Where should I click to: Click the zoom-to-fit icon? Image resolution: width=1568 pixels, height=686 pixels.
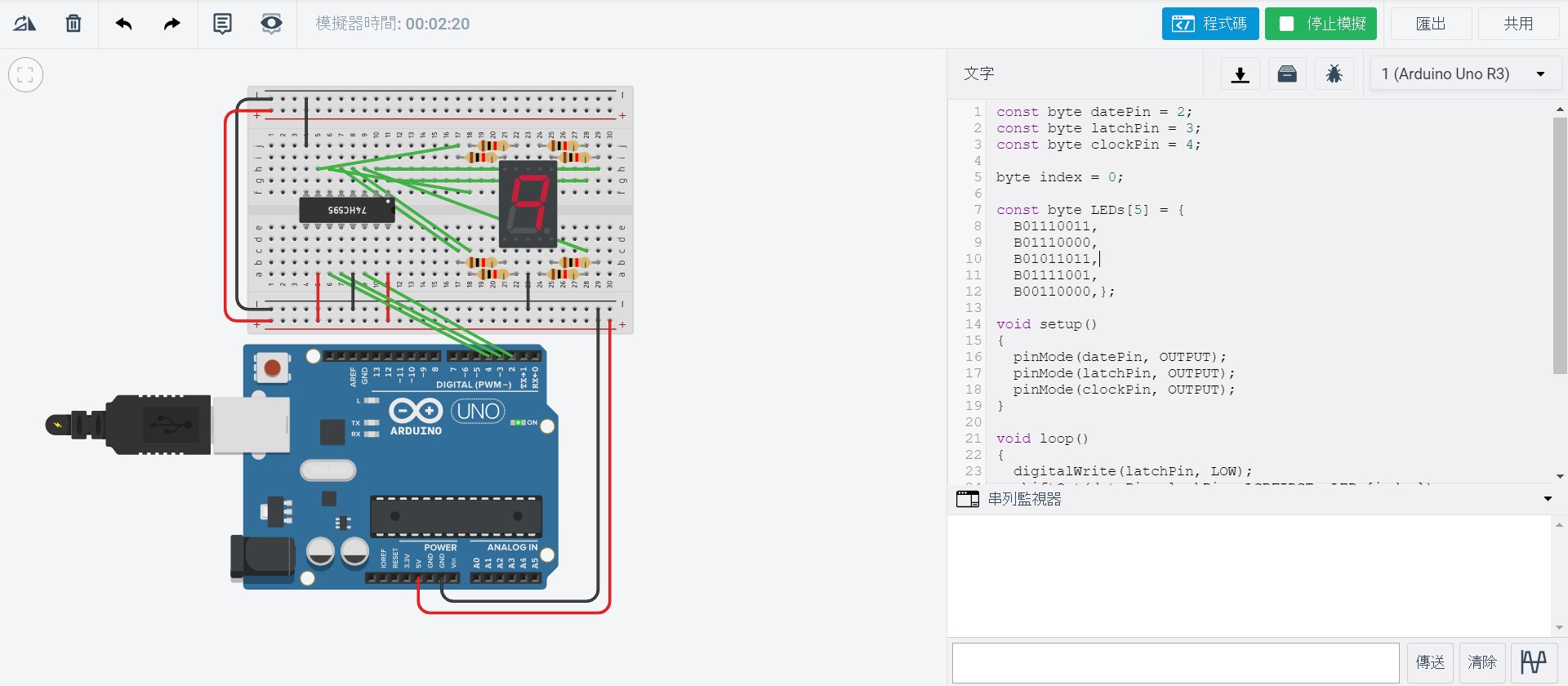tap(25, 75)
